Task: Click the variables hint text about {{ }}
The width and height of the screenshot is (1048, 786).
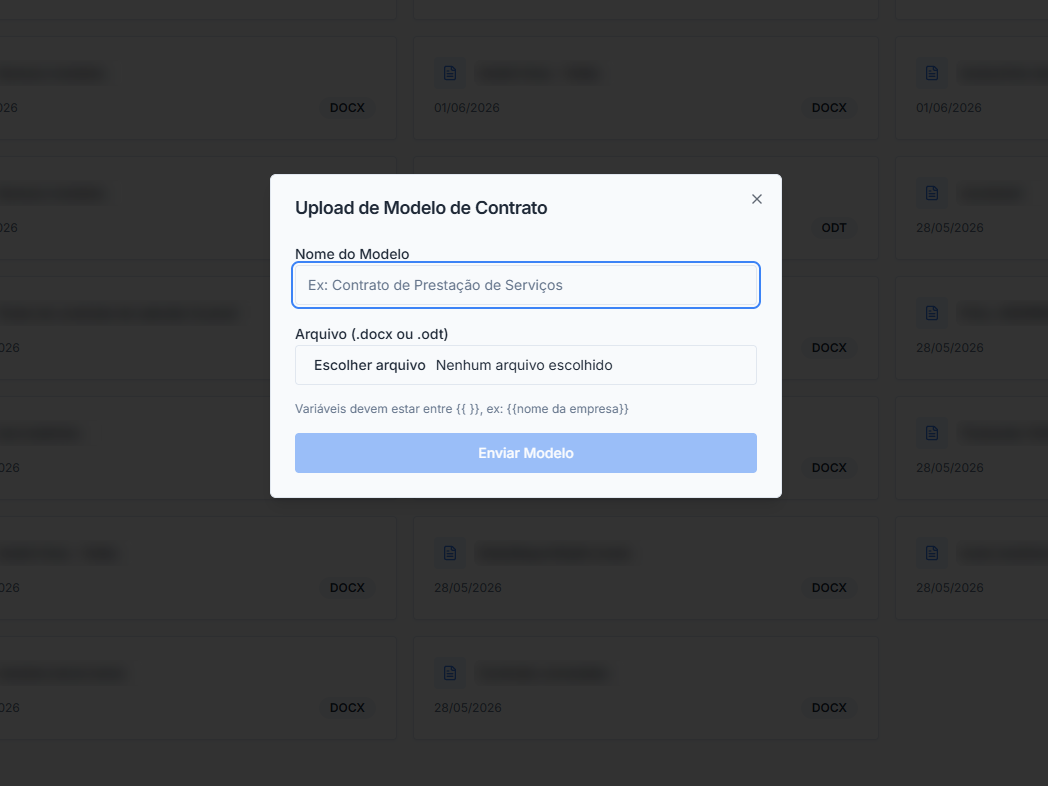Action: pyautogui.click(x=462, y=408)
